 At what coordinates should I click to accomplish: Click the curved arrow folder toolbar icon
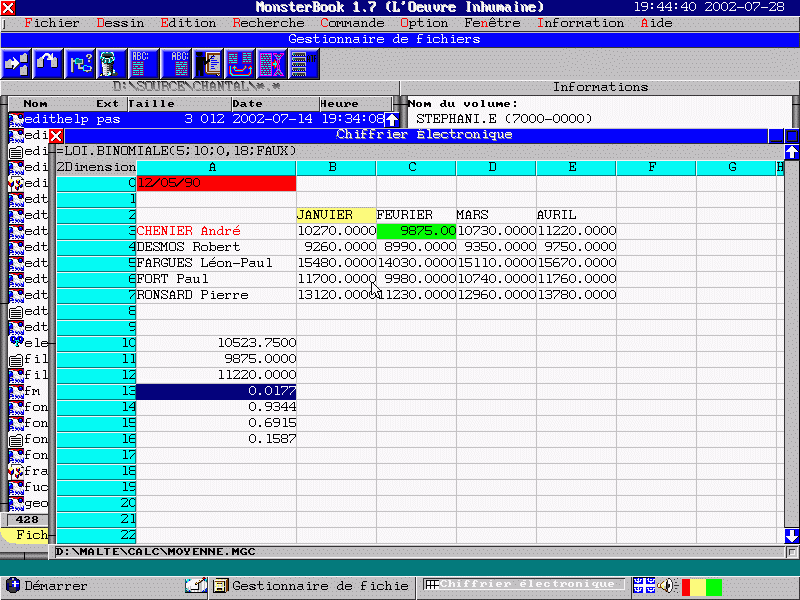48,64
